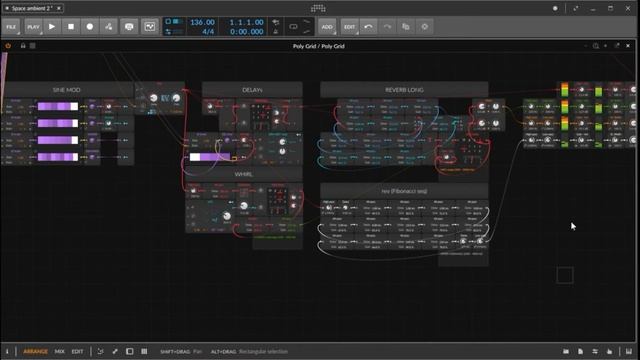Toggle full screen arrows icon
This screenshot has width=640, height=360.
click(x=576, y=8)
